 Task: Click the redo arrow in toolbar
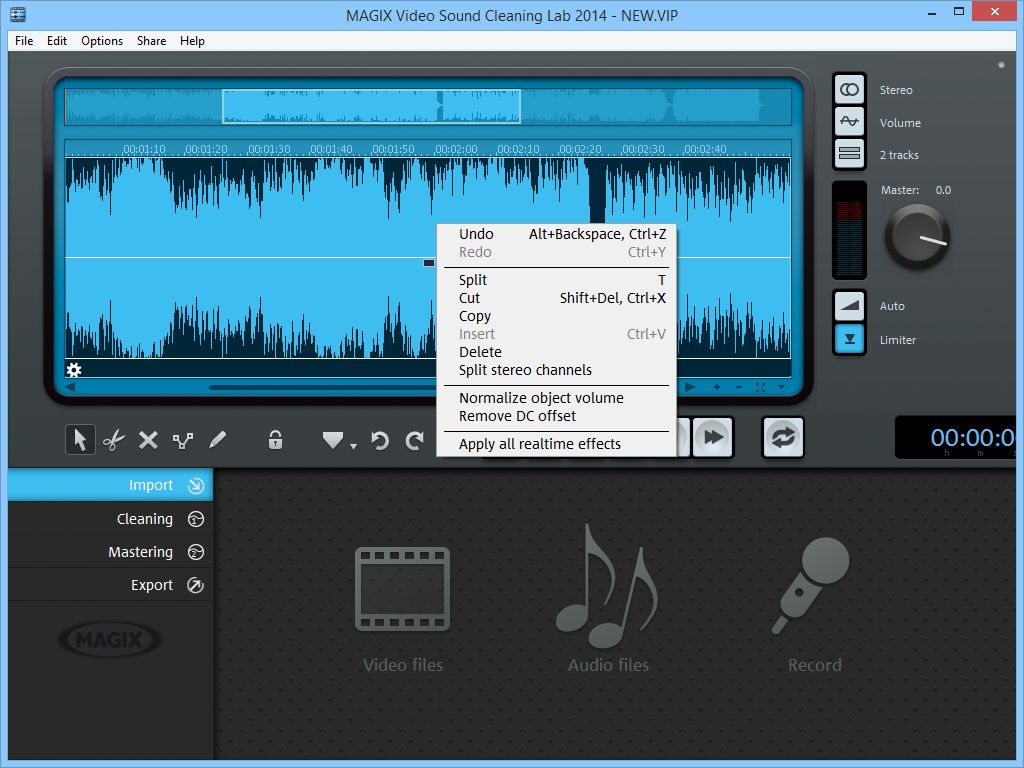pyautogui.click(x=414, y=440)
